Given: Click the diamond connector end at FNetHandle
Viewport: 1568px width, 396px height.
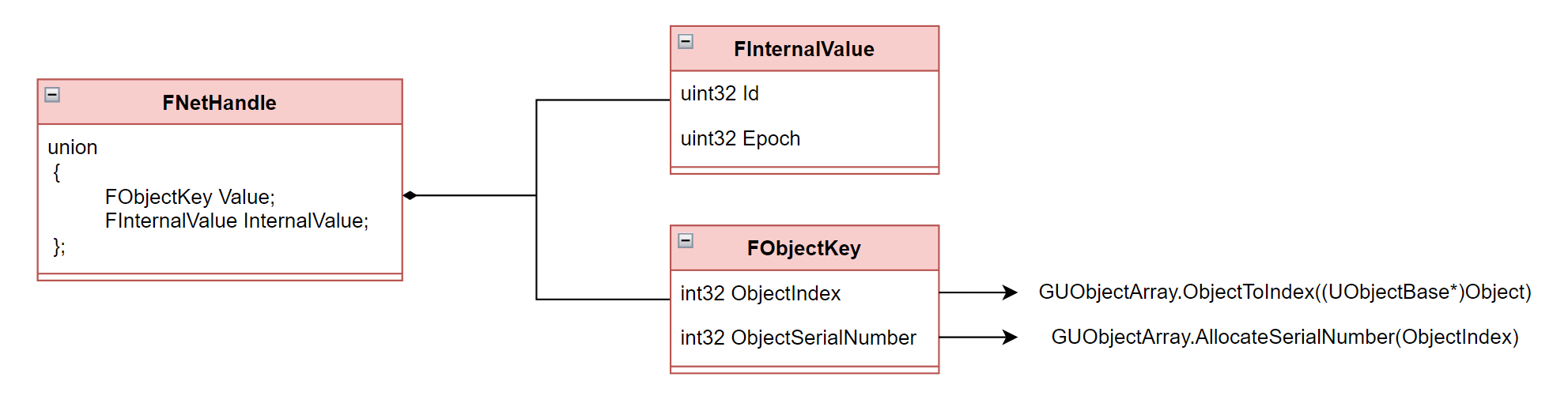Looking at the screenshot, I should point(410,195).
